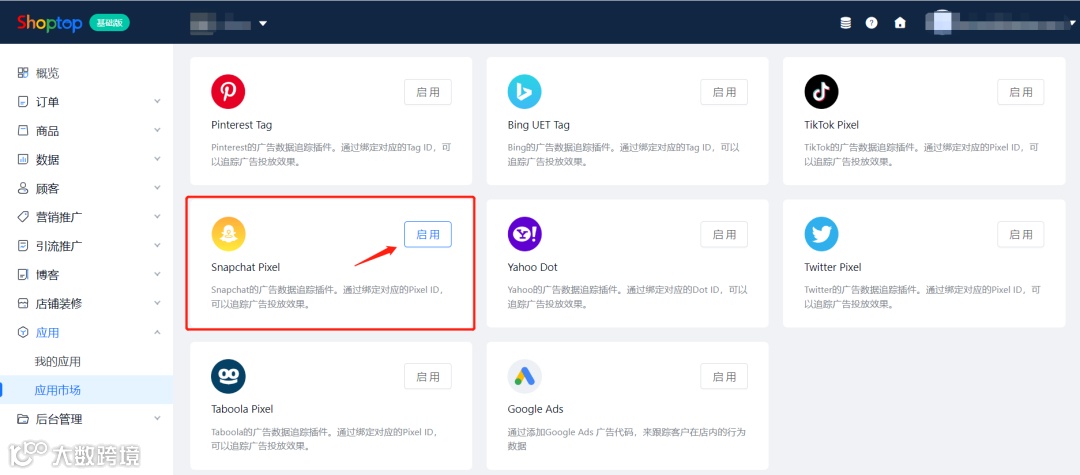The height and width of the screenshot is (475, 1080).
Task: Open the help question mark icon
Action: tap(872, 23)
